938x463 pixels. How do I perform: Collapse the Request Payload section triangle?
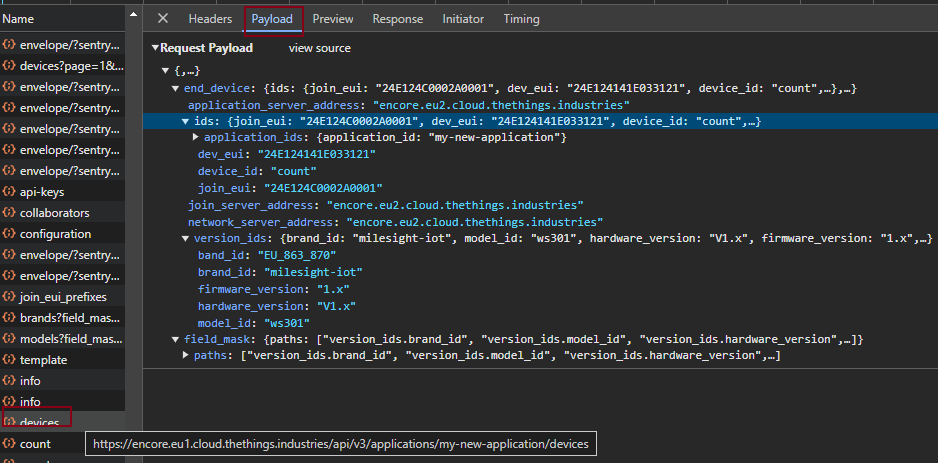pos(156,48)
